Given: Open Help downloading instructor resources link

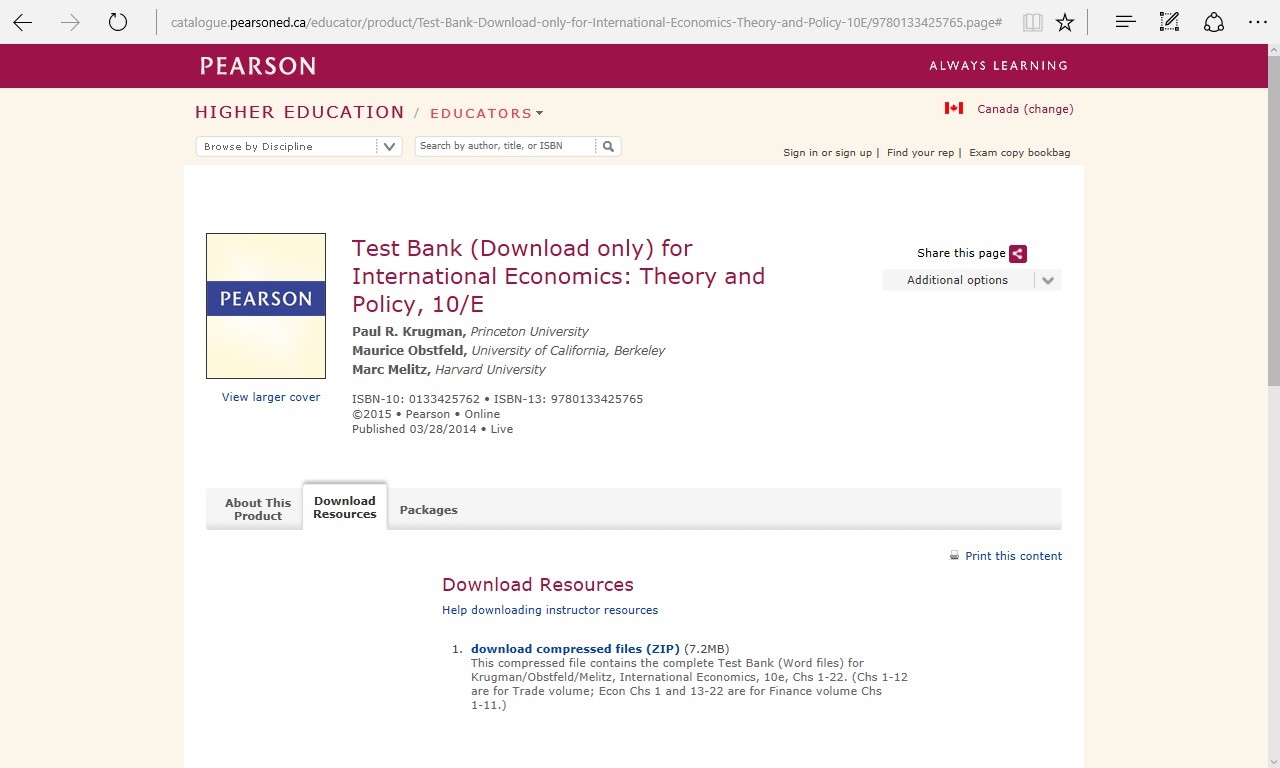Looking at the screenshot, I should [550, 610].
